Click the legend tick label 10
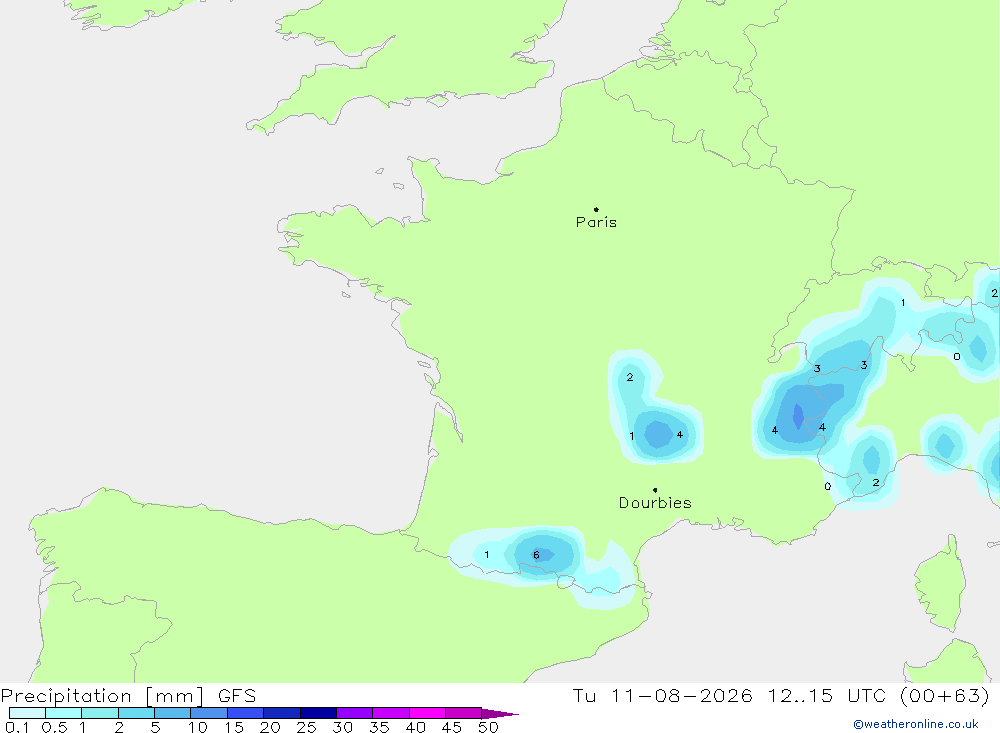Screen dimensions: 1000x733 pos(198,727)
